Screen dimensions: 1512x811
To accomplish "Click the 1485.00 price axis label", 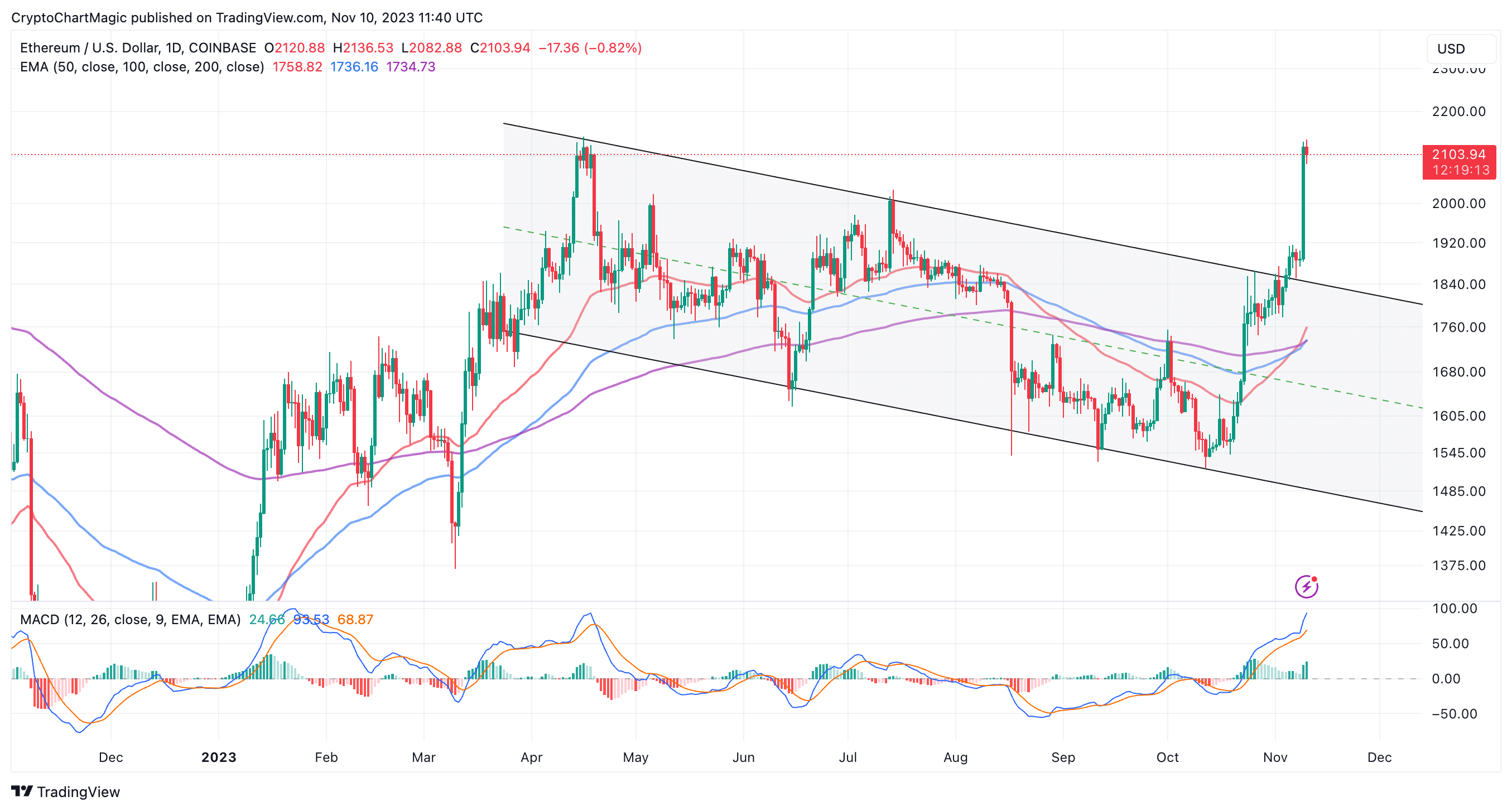I will tap(1458, 491).
